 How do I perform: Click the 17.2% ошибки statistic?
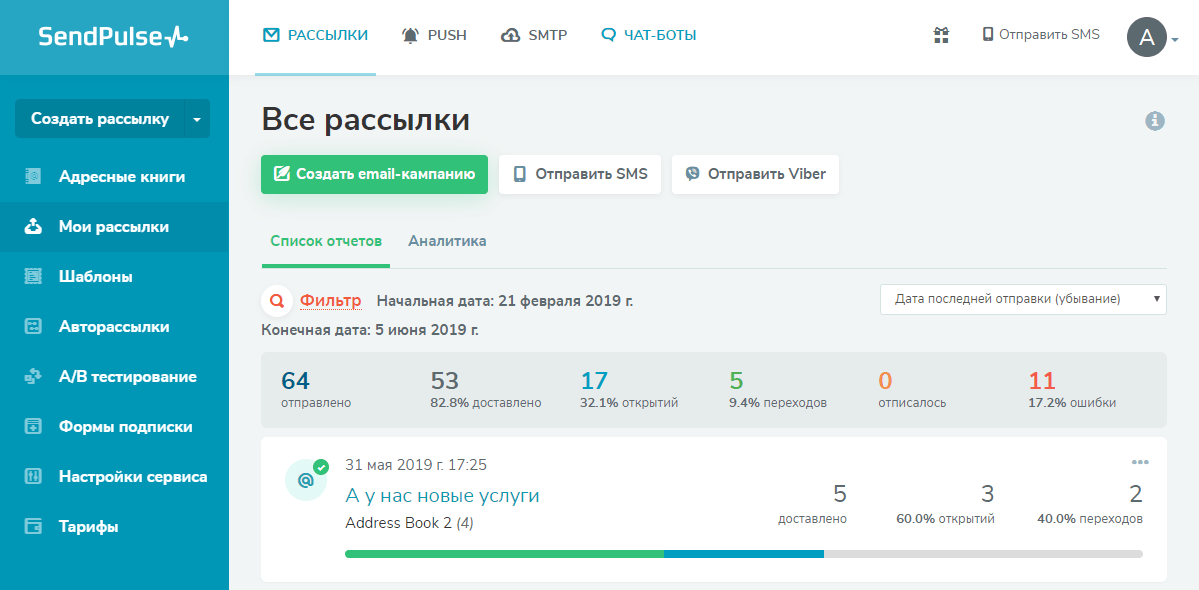(x=1072, y=390)
